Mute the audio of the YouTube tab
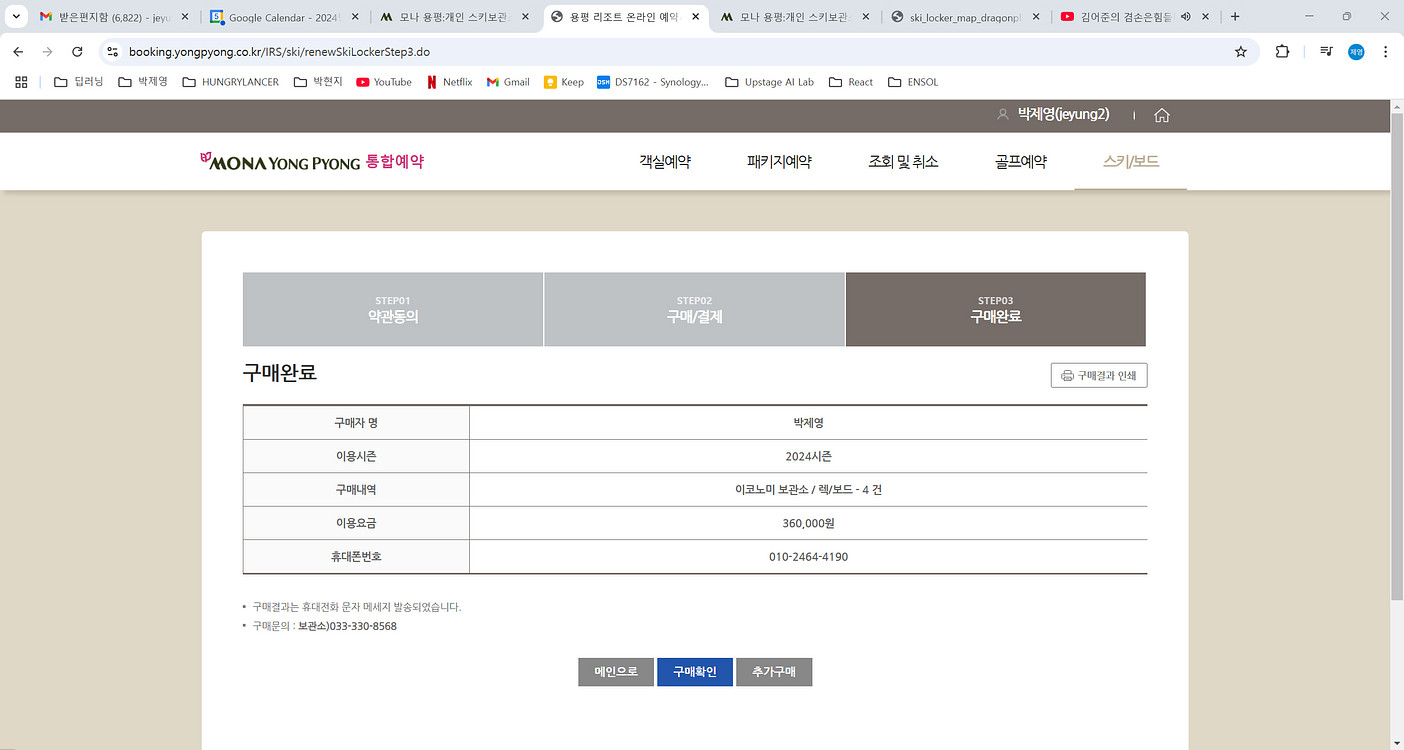 pyautogui.click(x=1186, y=17)
